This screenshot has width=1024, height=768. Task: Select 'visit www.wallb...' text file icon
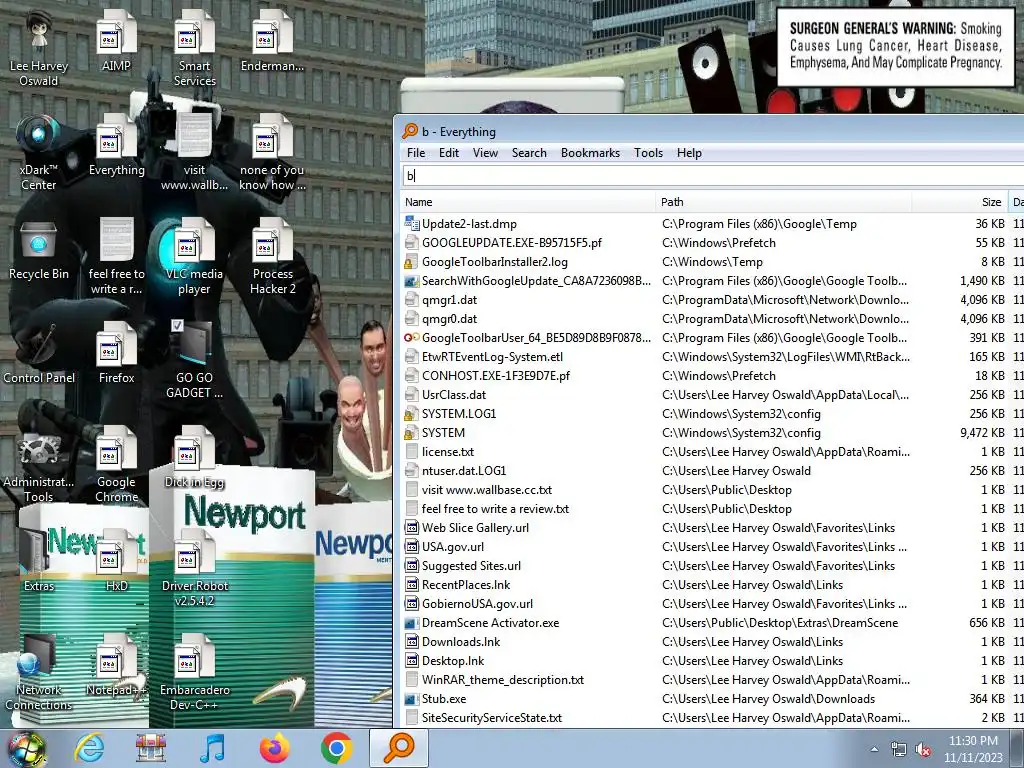(x=194, y=153)
